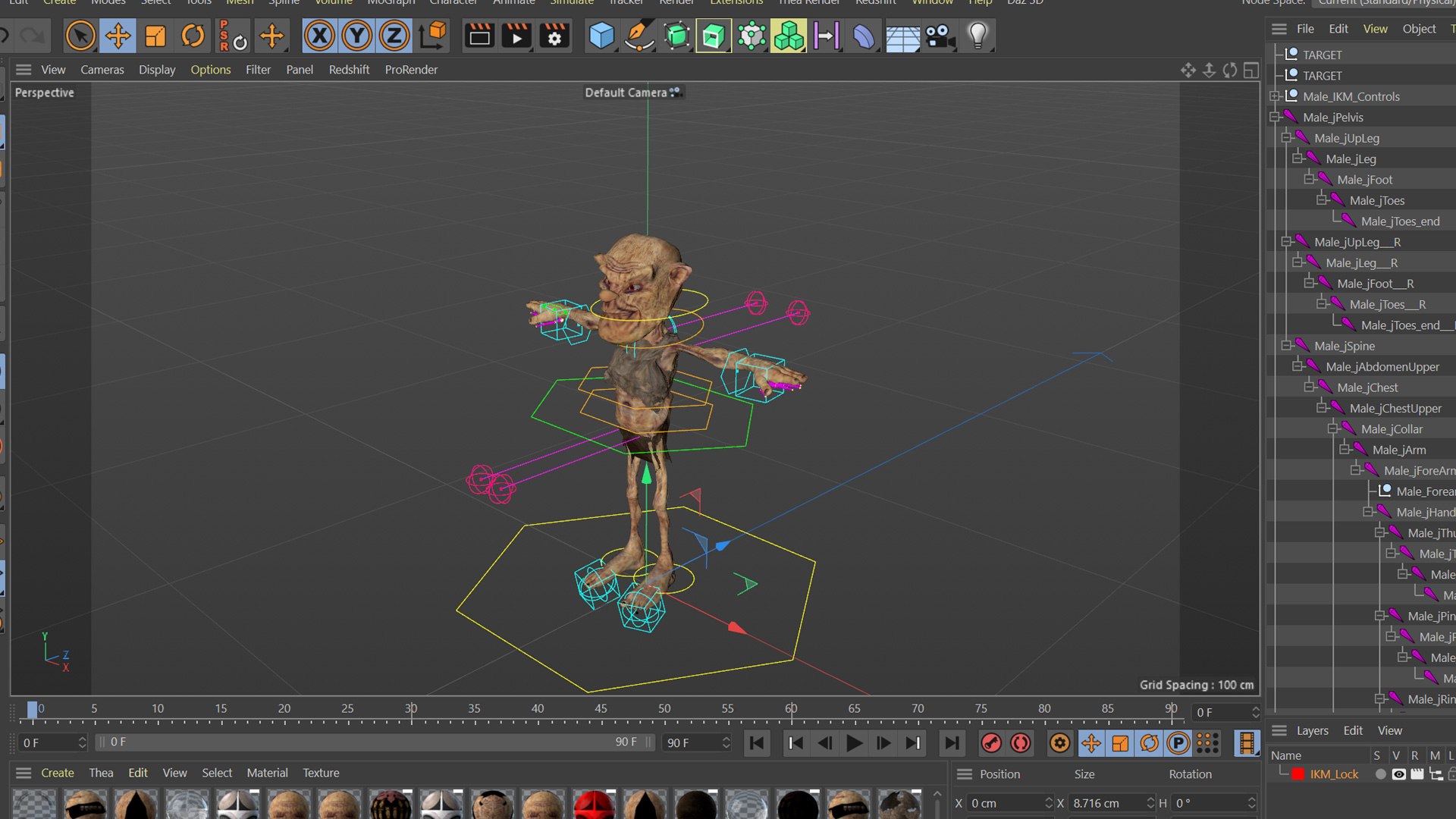Toggle Z axis lock
Viewport: 1456px width, 819px height.
(394, 36)
